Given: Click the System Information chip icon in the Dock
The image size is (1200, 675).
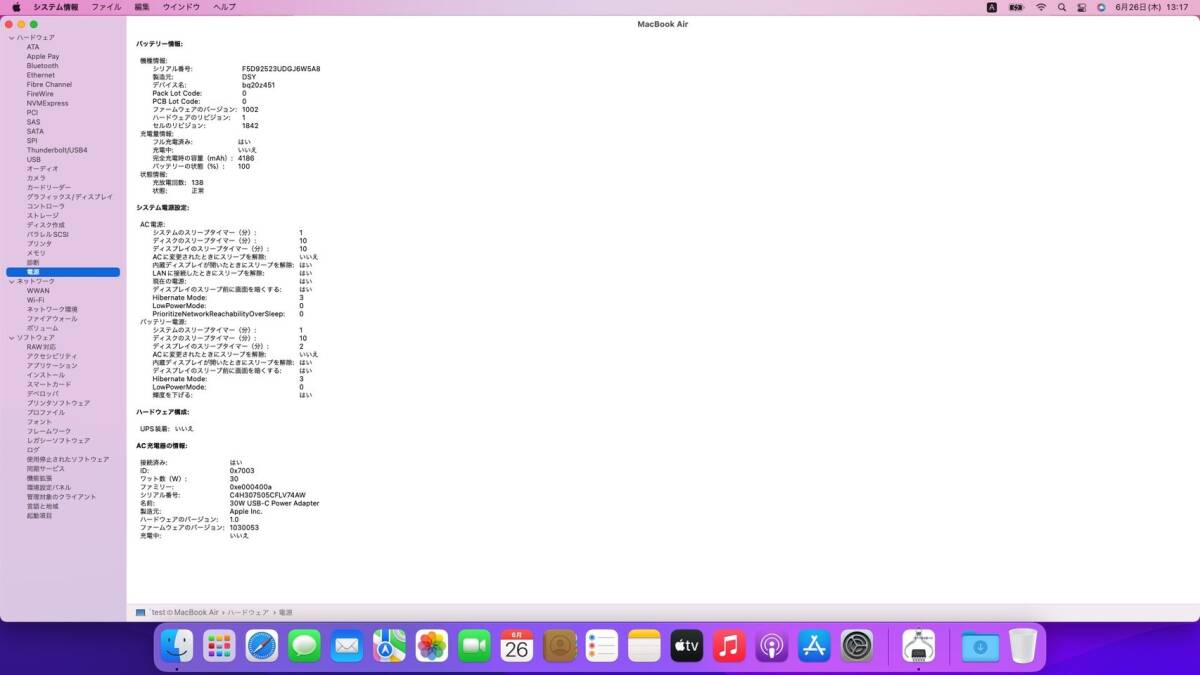Looking at the screenshot, I should (918, 647).
